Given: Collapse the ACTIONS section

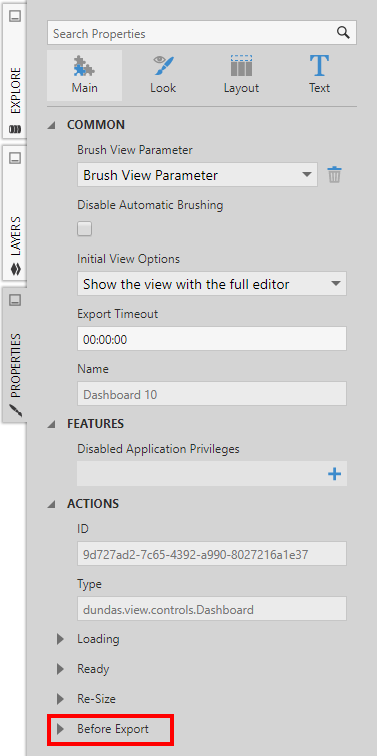Looking at the screenshot, I should (x=51, y=504).
